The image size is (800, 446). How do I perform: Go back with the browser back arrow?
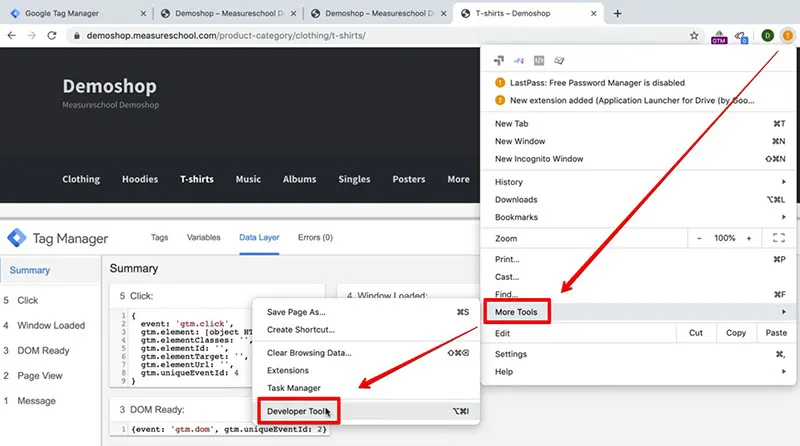pos(11,35)
